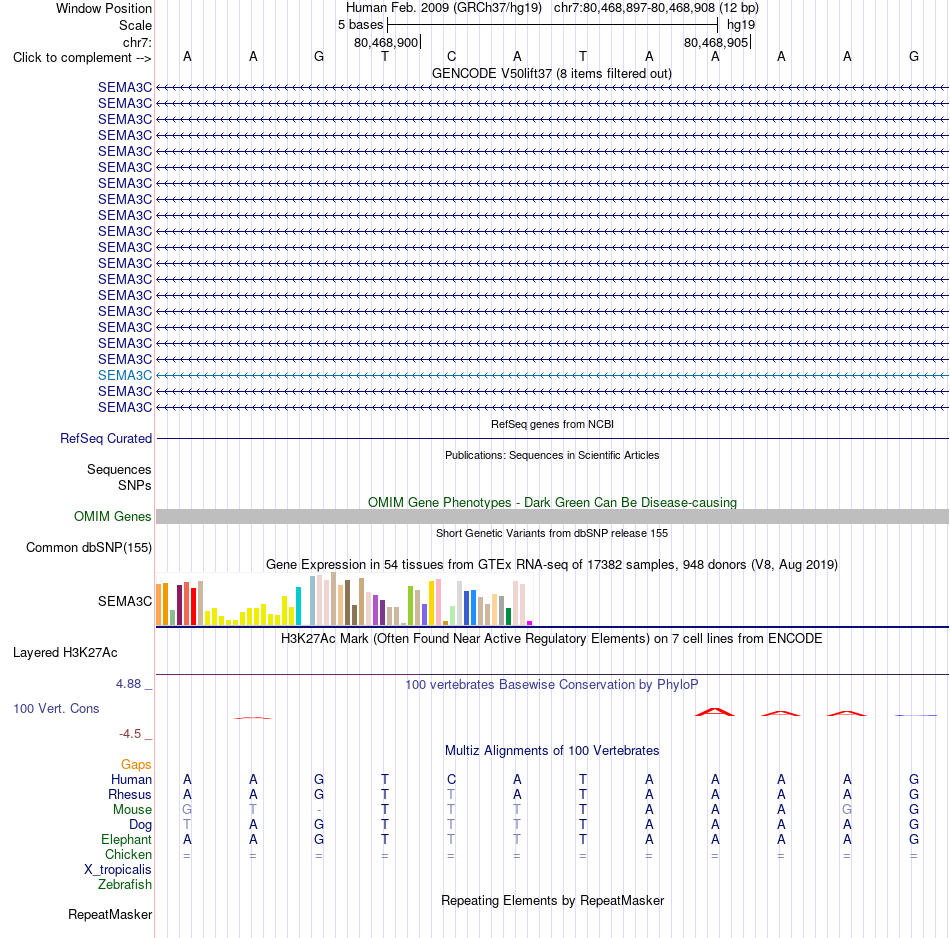
Task: Click the magenta bar ending the GTEx chart
Action: [530, 623]
